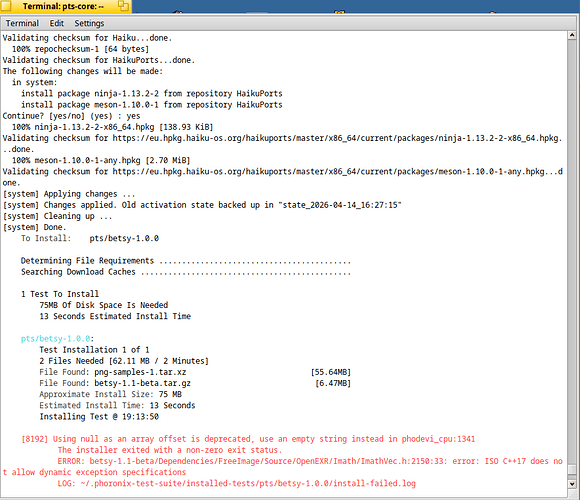Click the [6.47MB] file size
Image resolution: width=580 pixels, height=500 pixels.
pyautogui.click(x=333, y=383)
